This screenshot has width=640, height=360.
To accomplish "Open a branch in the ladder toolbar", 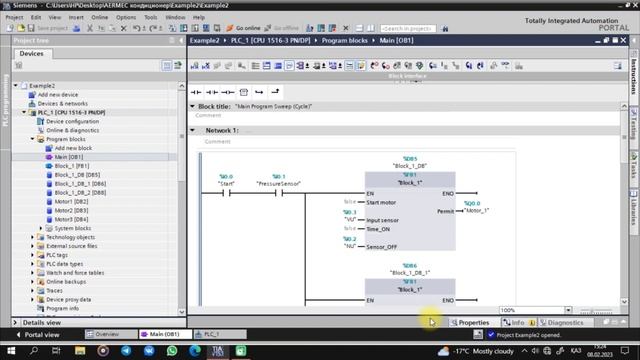I will click(x=259, y=92).
